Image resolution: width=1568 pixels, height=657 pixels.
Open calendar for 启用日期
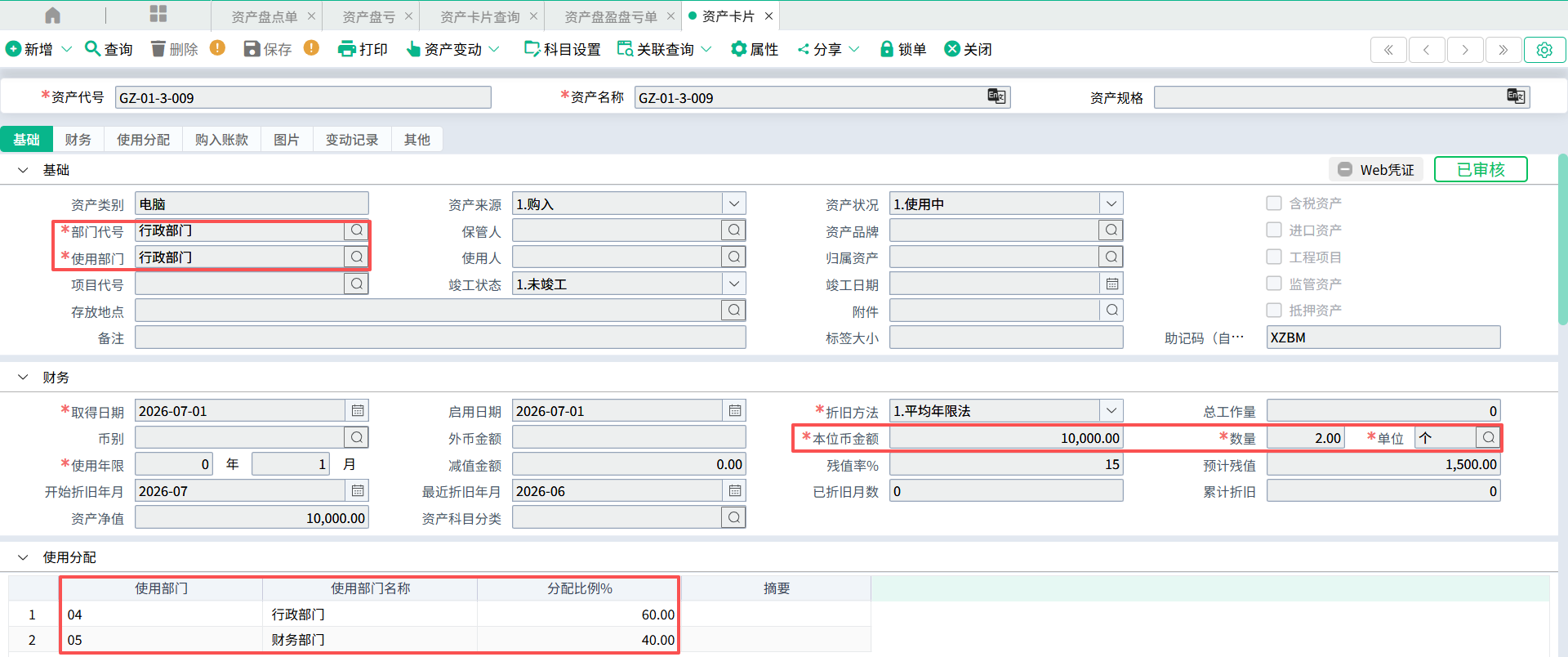click(734, 410)
